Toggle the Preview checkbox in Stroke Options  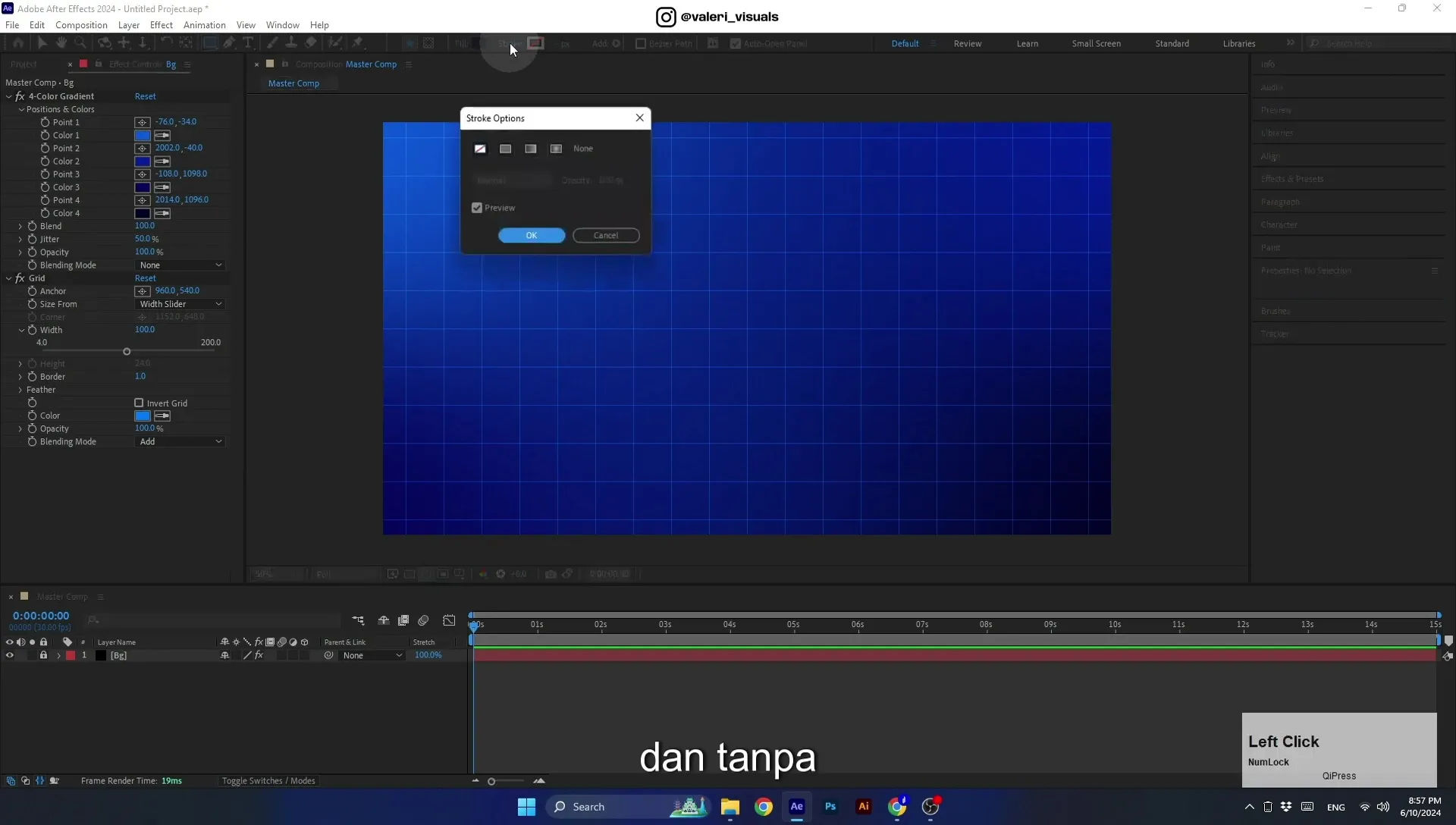pyautogui.click(x=477, y=208)
